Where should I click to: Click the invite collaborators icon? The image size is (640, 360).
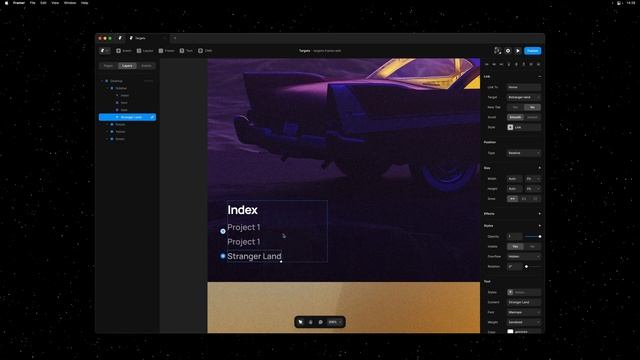(x=497, y=51)
